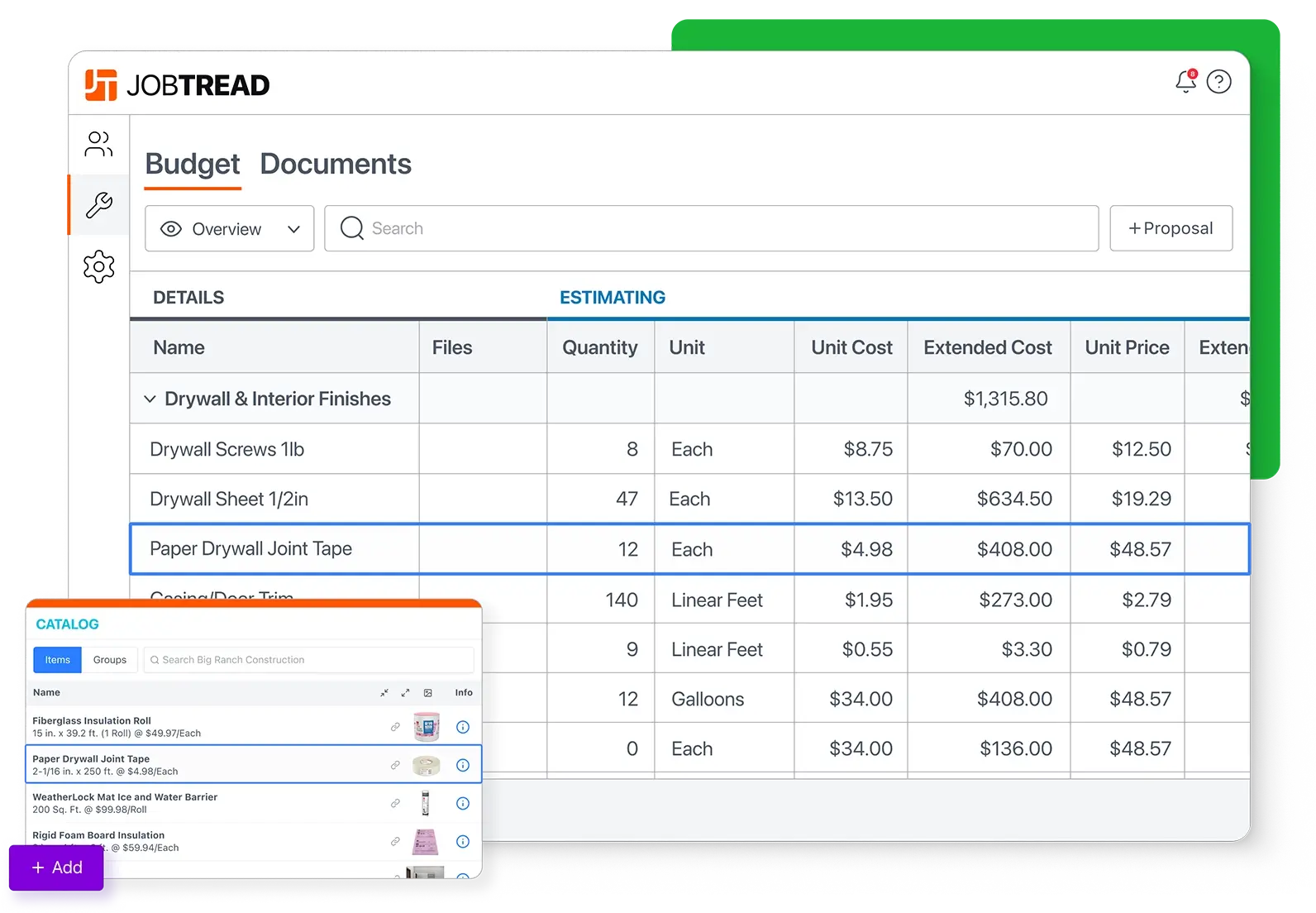Image resolution: width=1316 pixels, height=913 pixels.
Task: Click the purple + Add button
Action: [x=56, y=868]
